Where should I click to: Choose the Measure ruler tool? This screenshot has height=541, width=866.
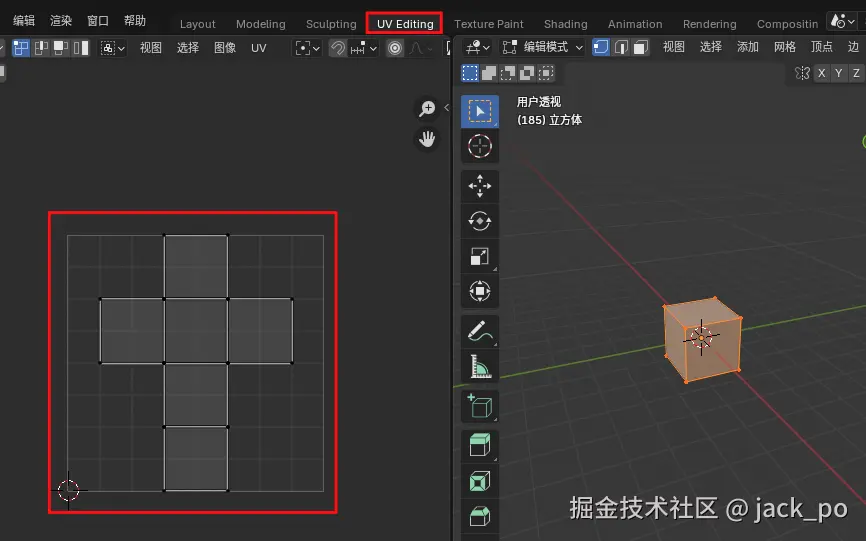479,366
